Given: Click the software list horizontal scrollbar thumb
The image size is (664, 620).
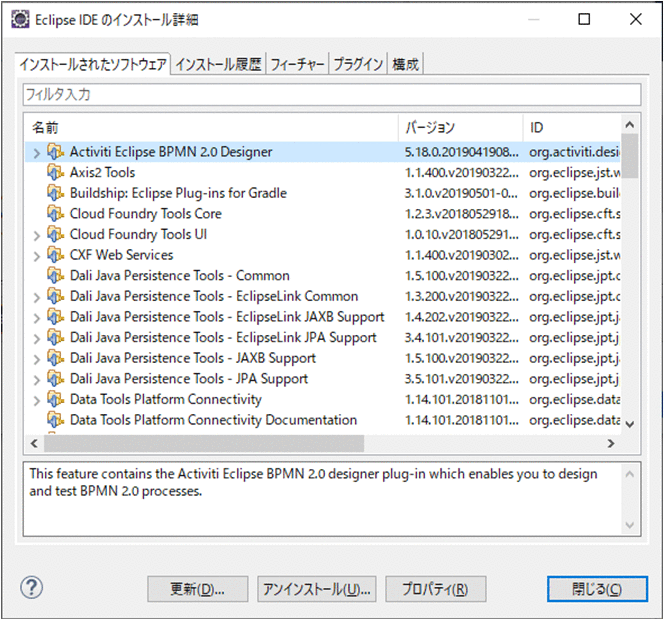Looking at the screenshot, I should pos(204,443).
